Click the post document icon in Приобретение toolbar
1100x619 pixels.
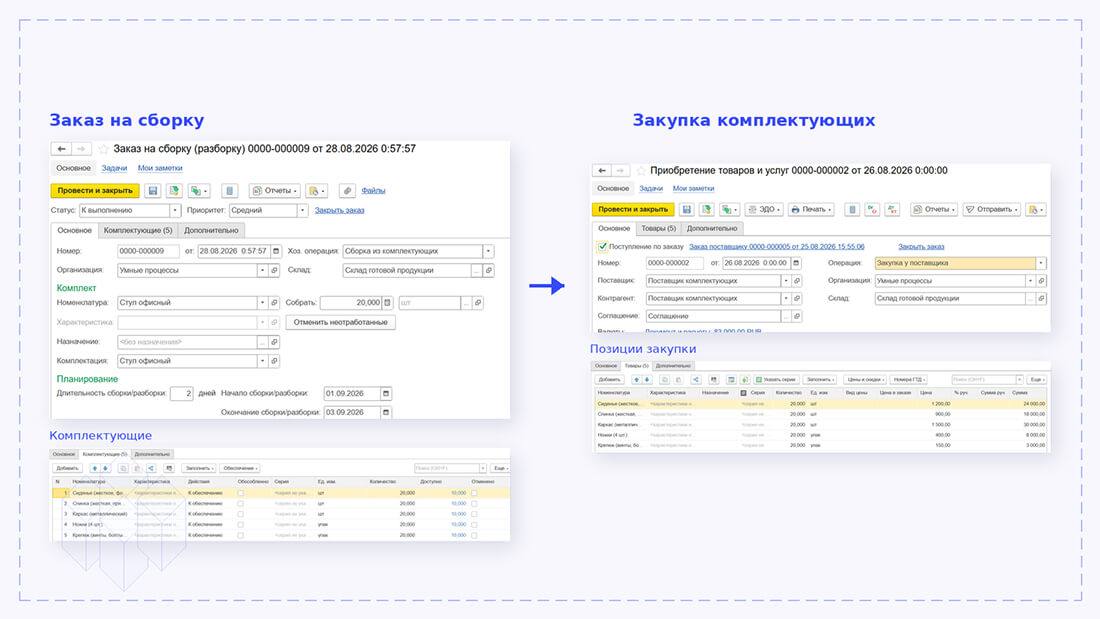pos(706,209)
